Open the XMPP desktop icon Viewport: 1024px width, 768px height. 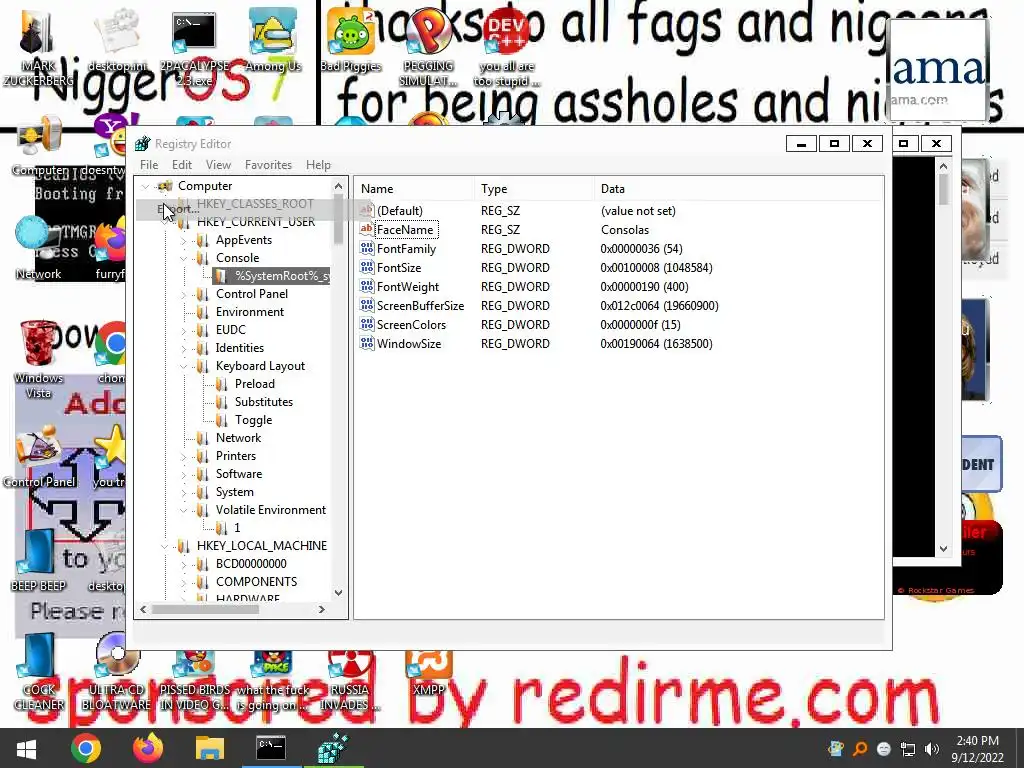428,673
